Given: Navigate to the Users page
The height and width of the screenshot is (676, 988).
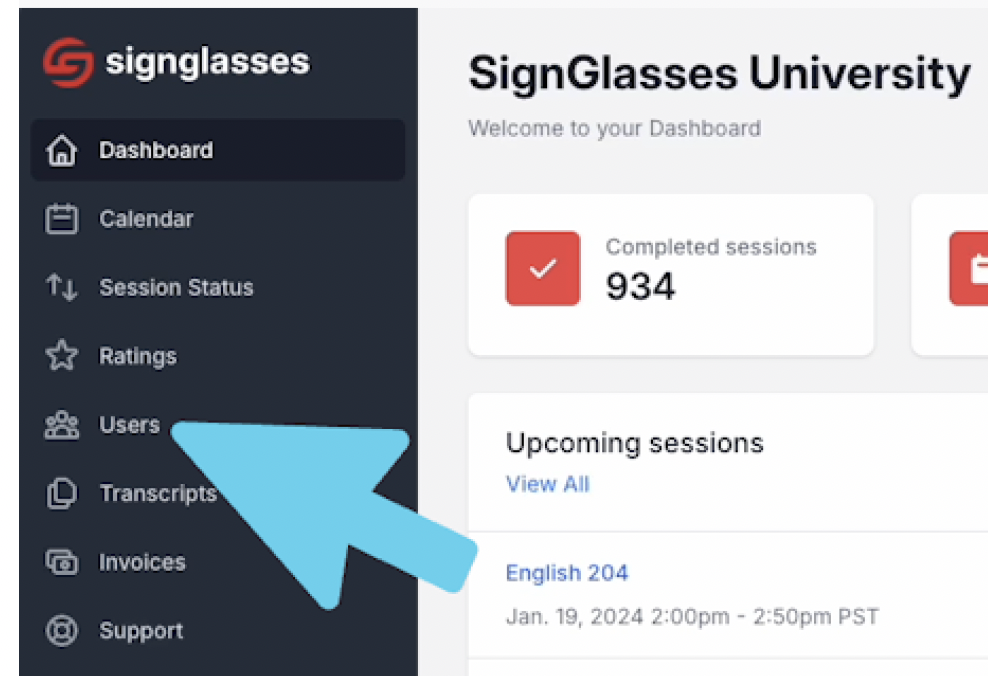Looking at the screenshot, I should pos(130,425).
